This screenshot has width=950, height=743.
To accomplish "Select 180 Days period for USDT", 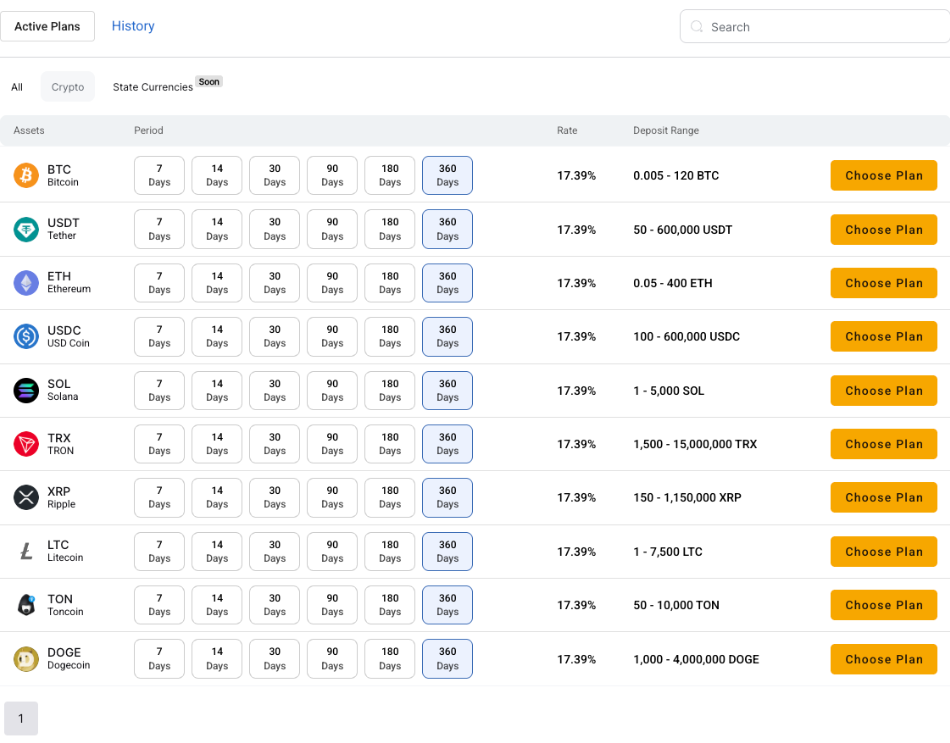I will tap(390, 229).
